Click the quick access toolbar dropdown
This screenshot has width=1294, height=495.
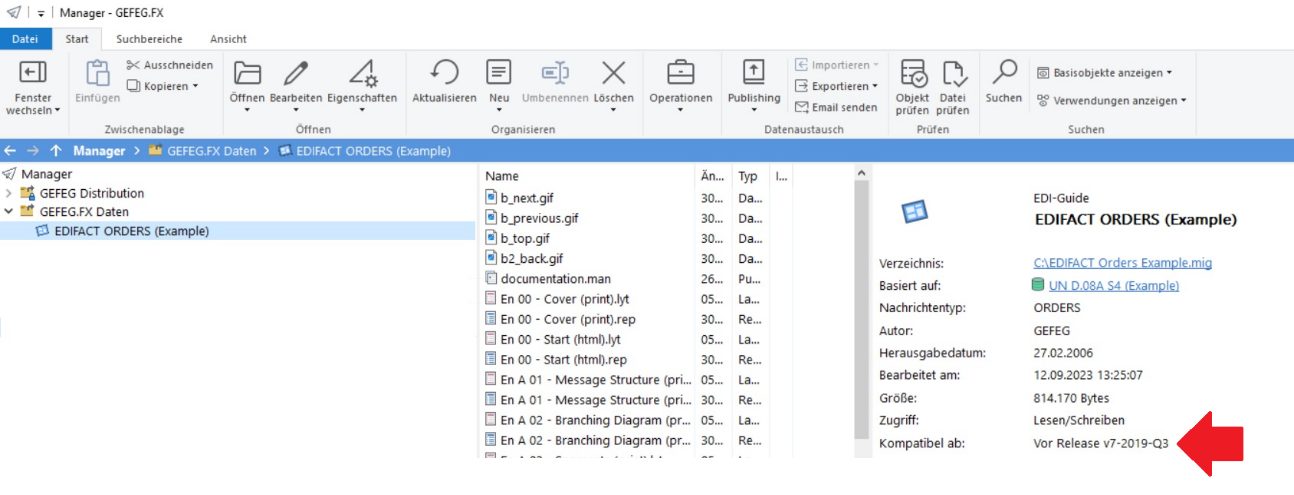(41, 12)
